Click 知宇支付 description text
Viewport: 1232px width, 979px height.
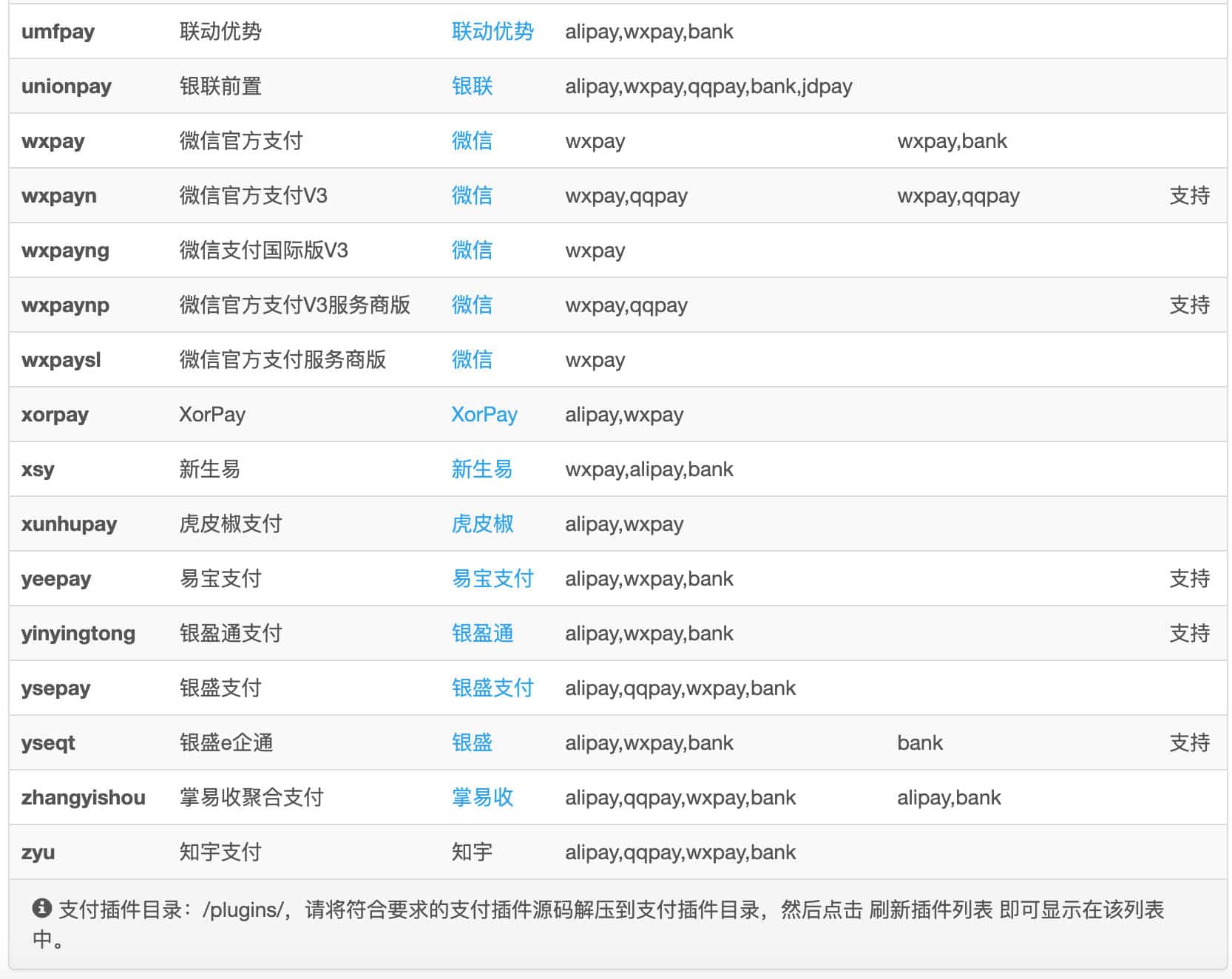pyautogui.click(x=220, y=852)
